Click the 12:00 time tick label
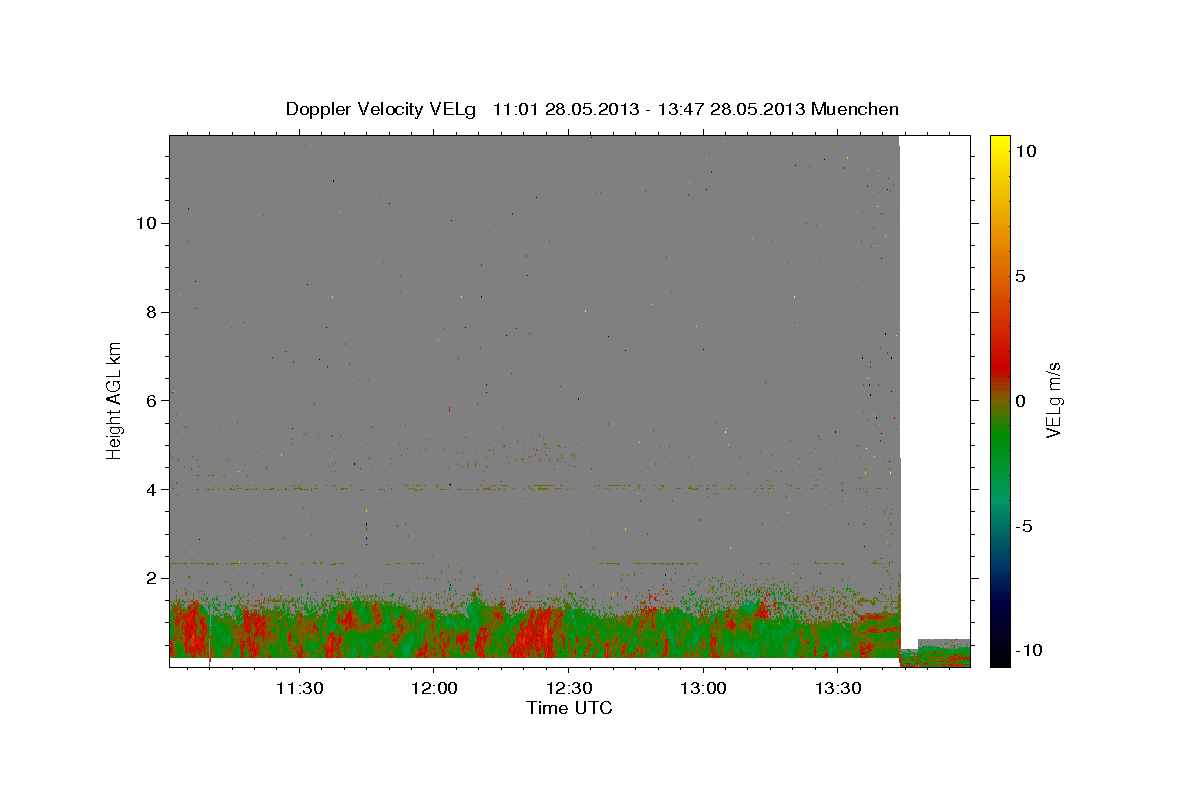Image resolution: width=1200 pixels, height=800 pixels. (x=434, y=688)
